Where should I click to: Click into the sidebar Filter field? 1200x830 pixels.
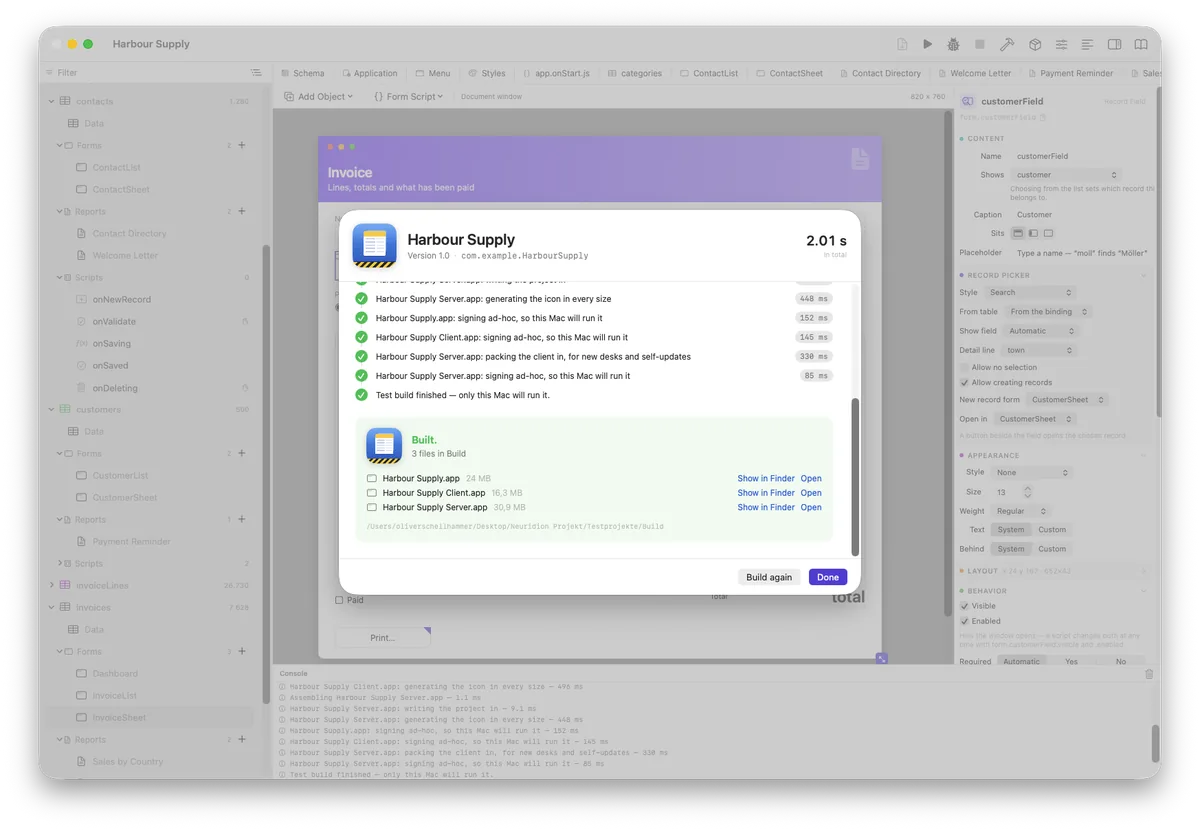click(x=150, y=73)
